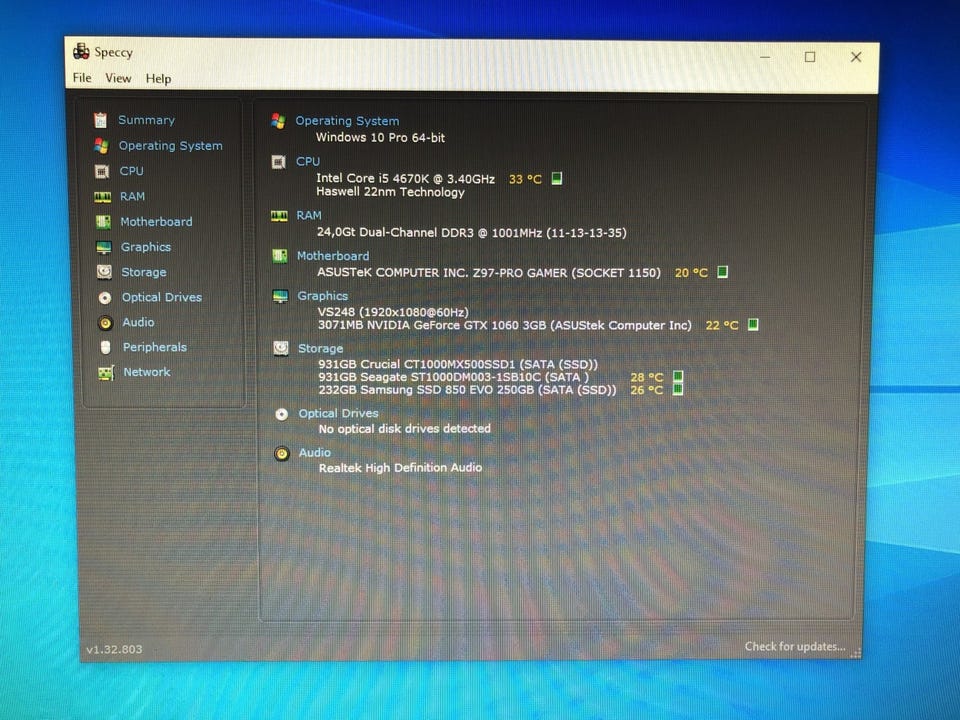This screenshot has height=720, width=960.
Task: Click the Seagate drive temperature indicator at 28 °C
Action: 678,377
